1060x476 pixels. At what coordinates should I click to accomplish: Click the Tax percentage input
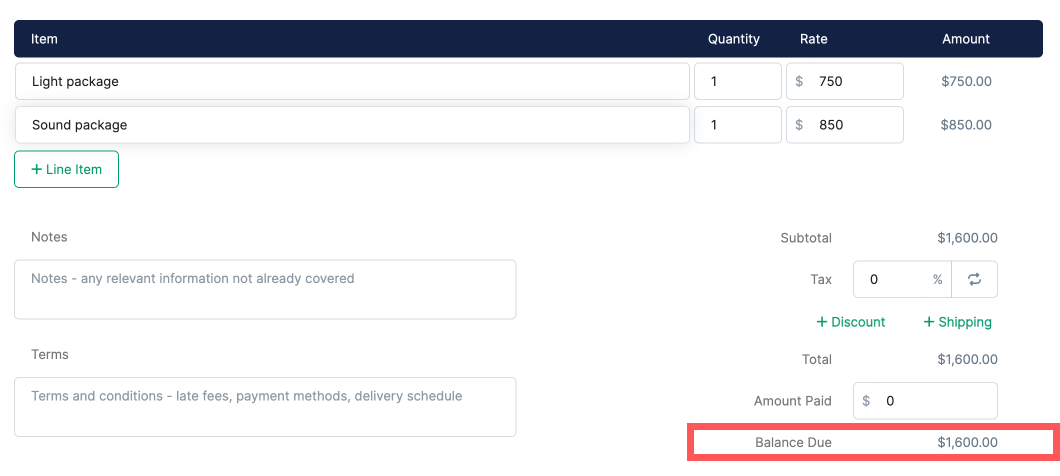click(902, 279)
